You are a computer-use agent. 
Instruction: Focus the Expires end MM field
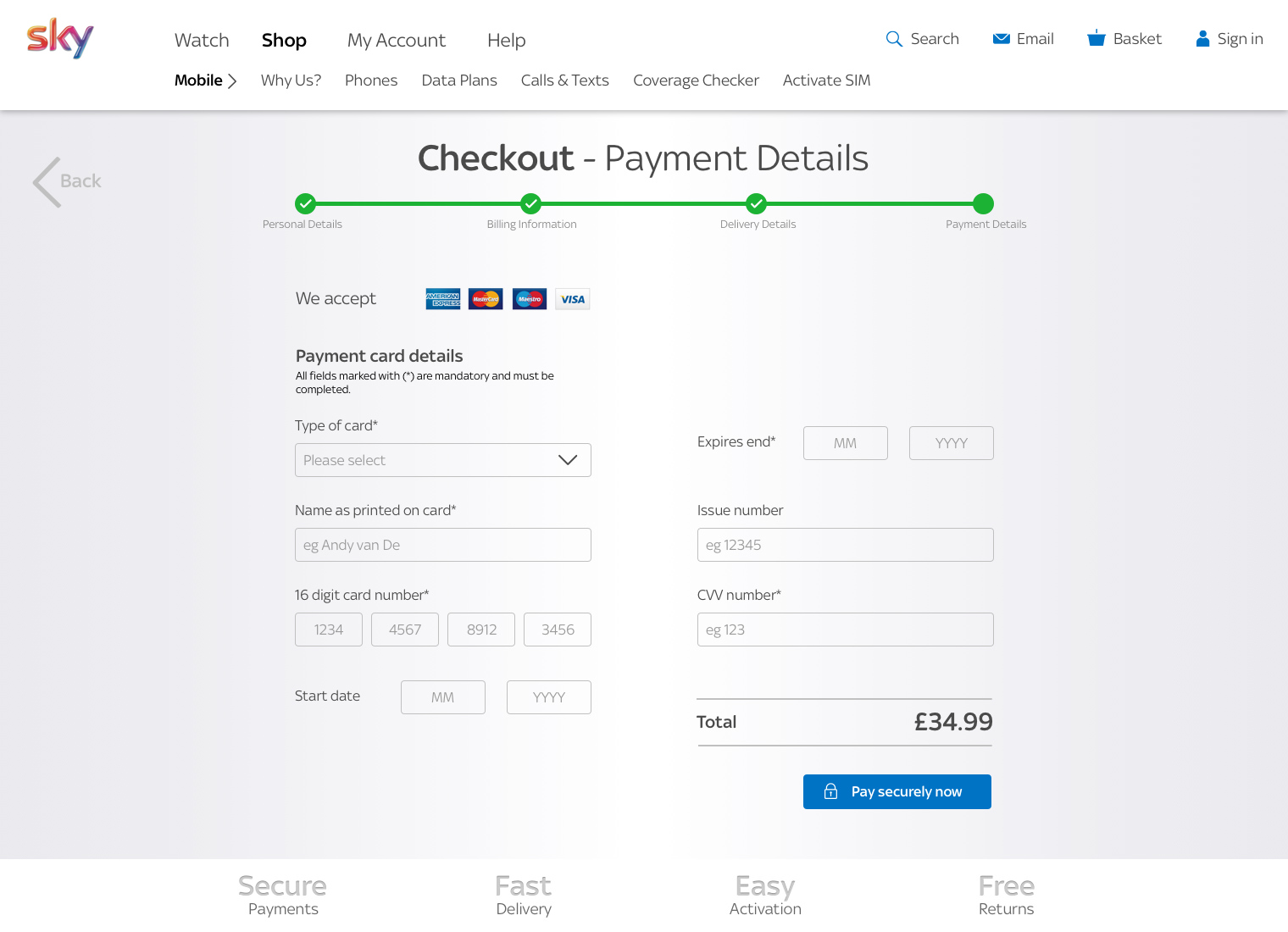846,443
